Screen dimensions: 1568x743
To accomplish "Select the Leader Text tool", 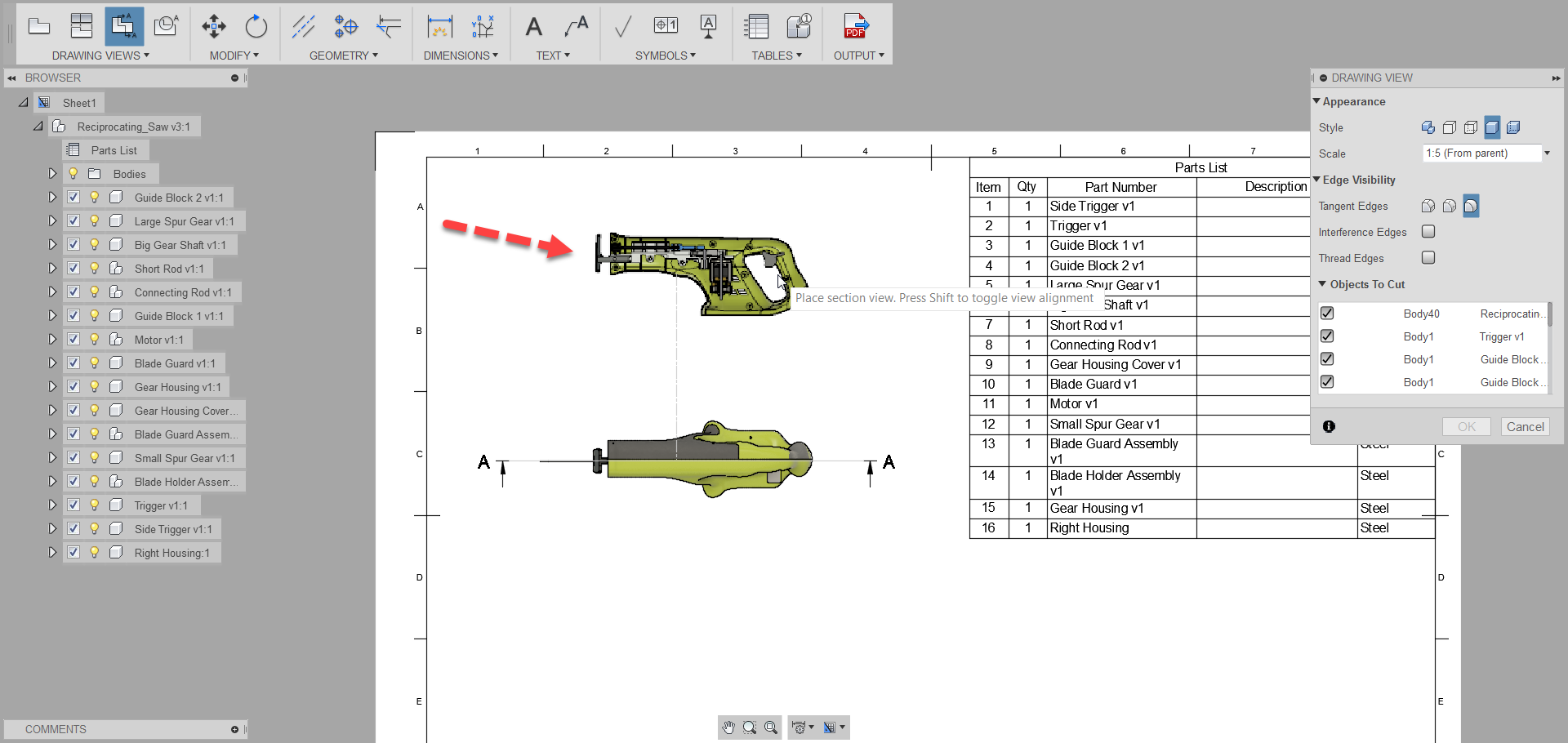I will (x=577, y=26).
